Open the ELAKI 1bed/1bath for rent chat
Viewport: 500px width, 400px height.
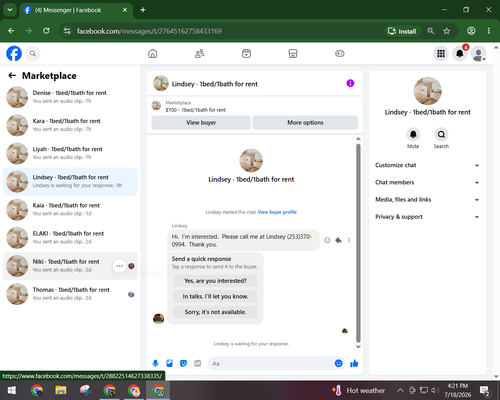70,238
